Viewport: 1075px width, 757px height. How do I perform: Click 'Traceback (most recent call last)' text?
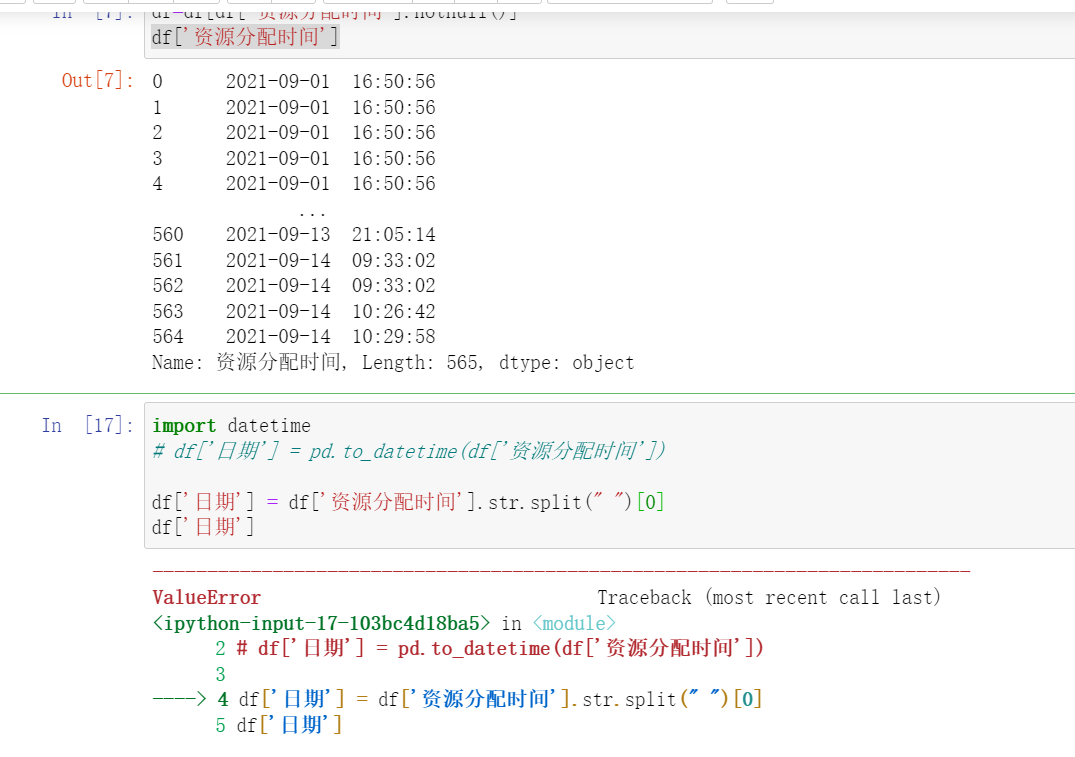pyautogui.click(x=769, y=597)
